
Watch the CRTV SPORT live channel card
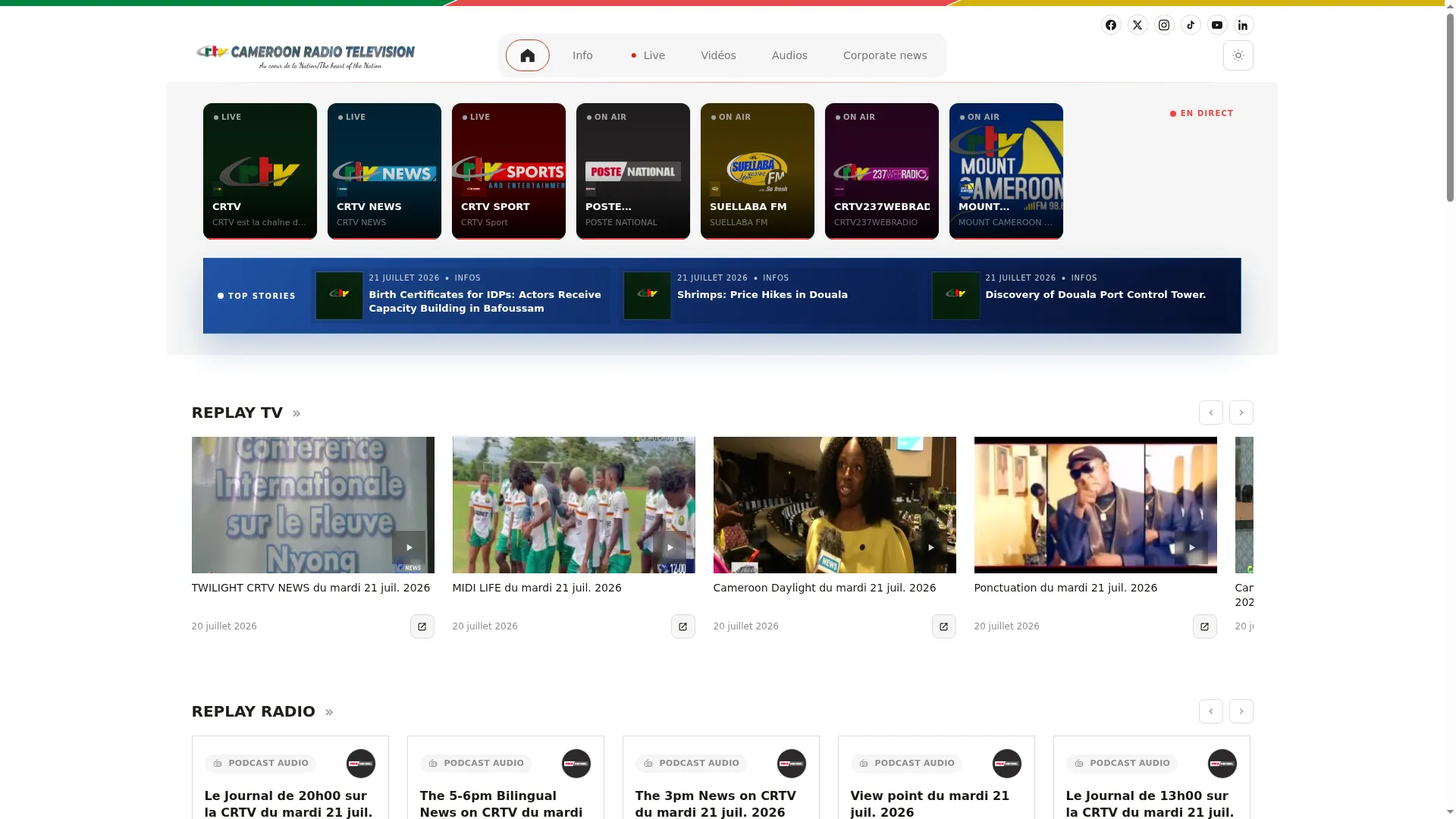(509, 171)
